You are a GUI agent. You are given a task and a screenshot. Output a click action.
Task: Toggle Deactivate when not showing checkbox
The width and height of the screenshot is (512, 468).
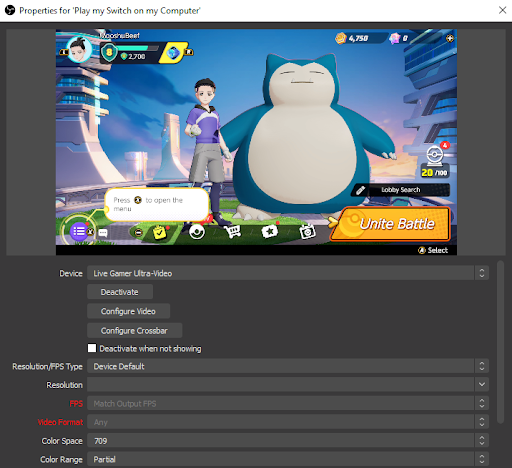(x=92, y=348)
